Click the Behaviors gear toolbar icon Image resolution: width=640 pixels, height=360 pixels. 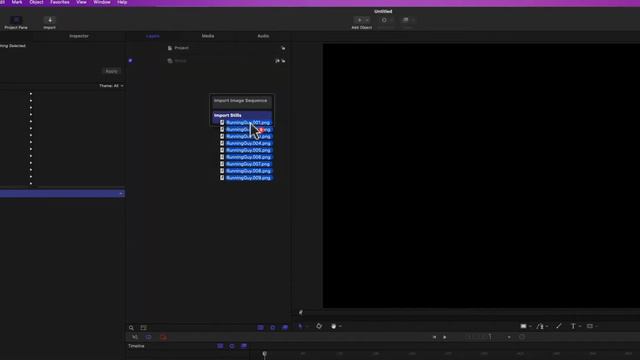click(x=384, y=20)
